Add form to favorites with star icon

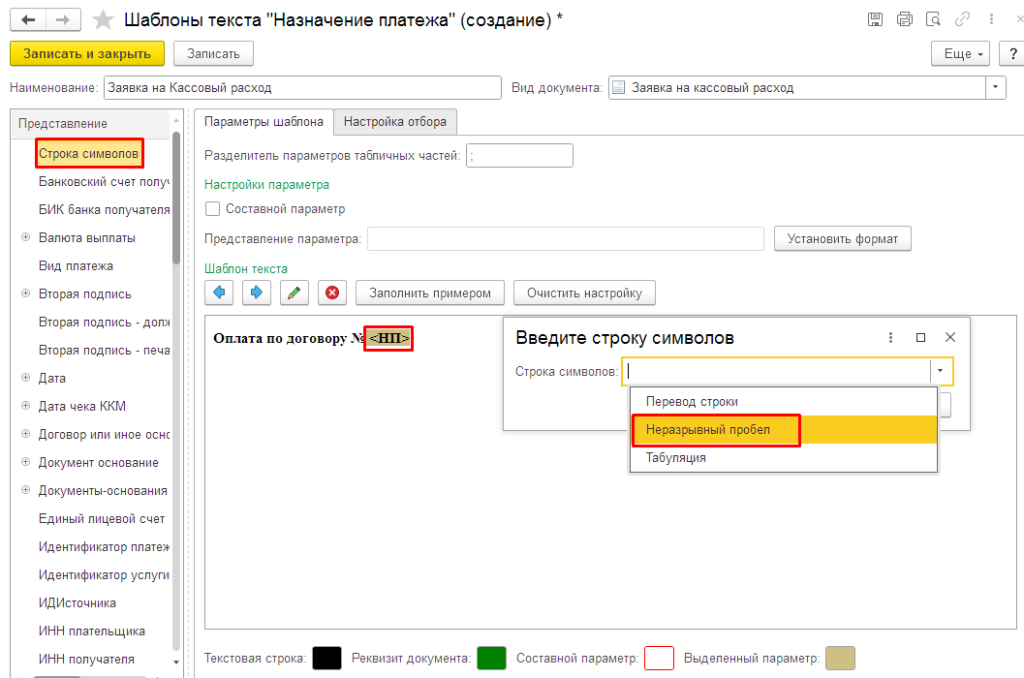click(102, 20)
